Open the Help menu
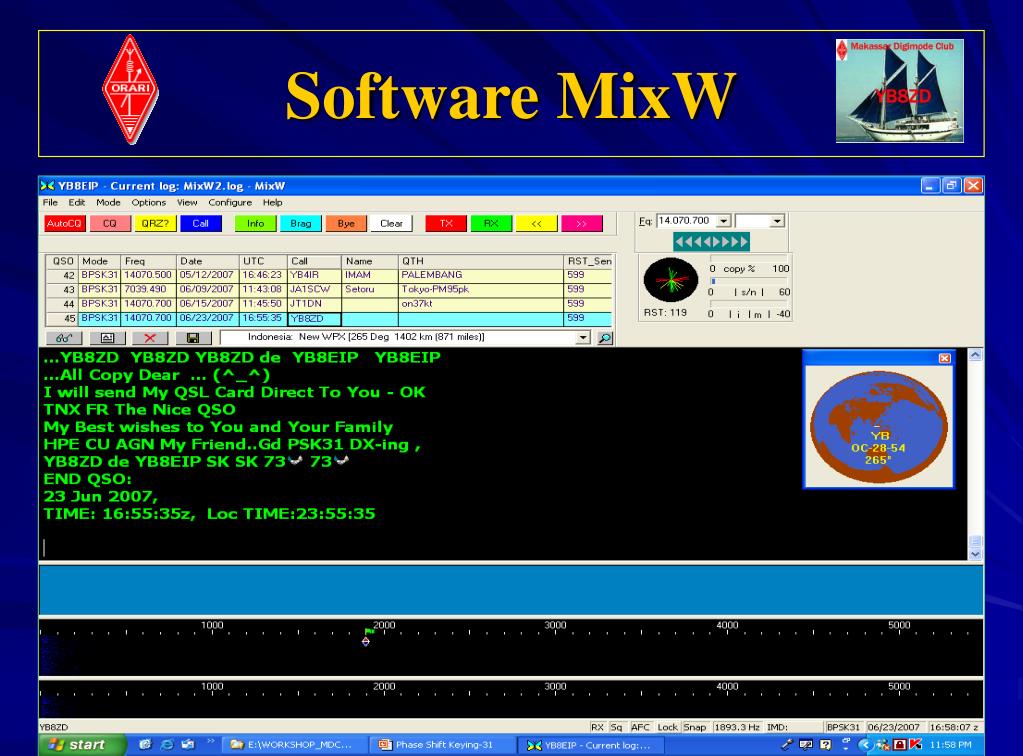This screenshot has height=756, width=1023. point(273,203)
